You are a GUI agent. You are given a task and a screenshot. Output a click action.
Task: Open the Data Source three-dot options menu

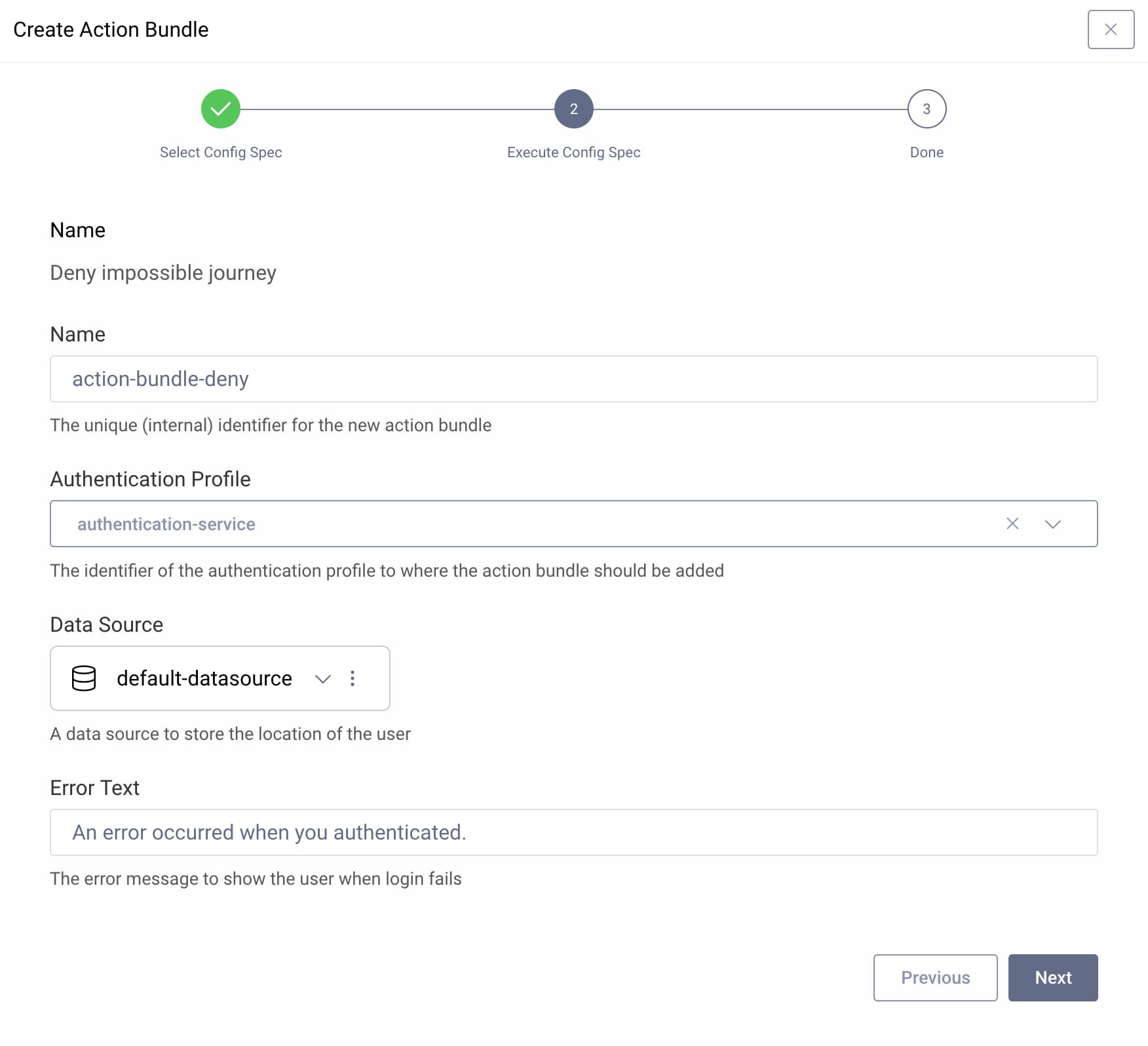353,678
